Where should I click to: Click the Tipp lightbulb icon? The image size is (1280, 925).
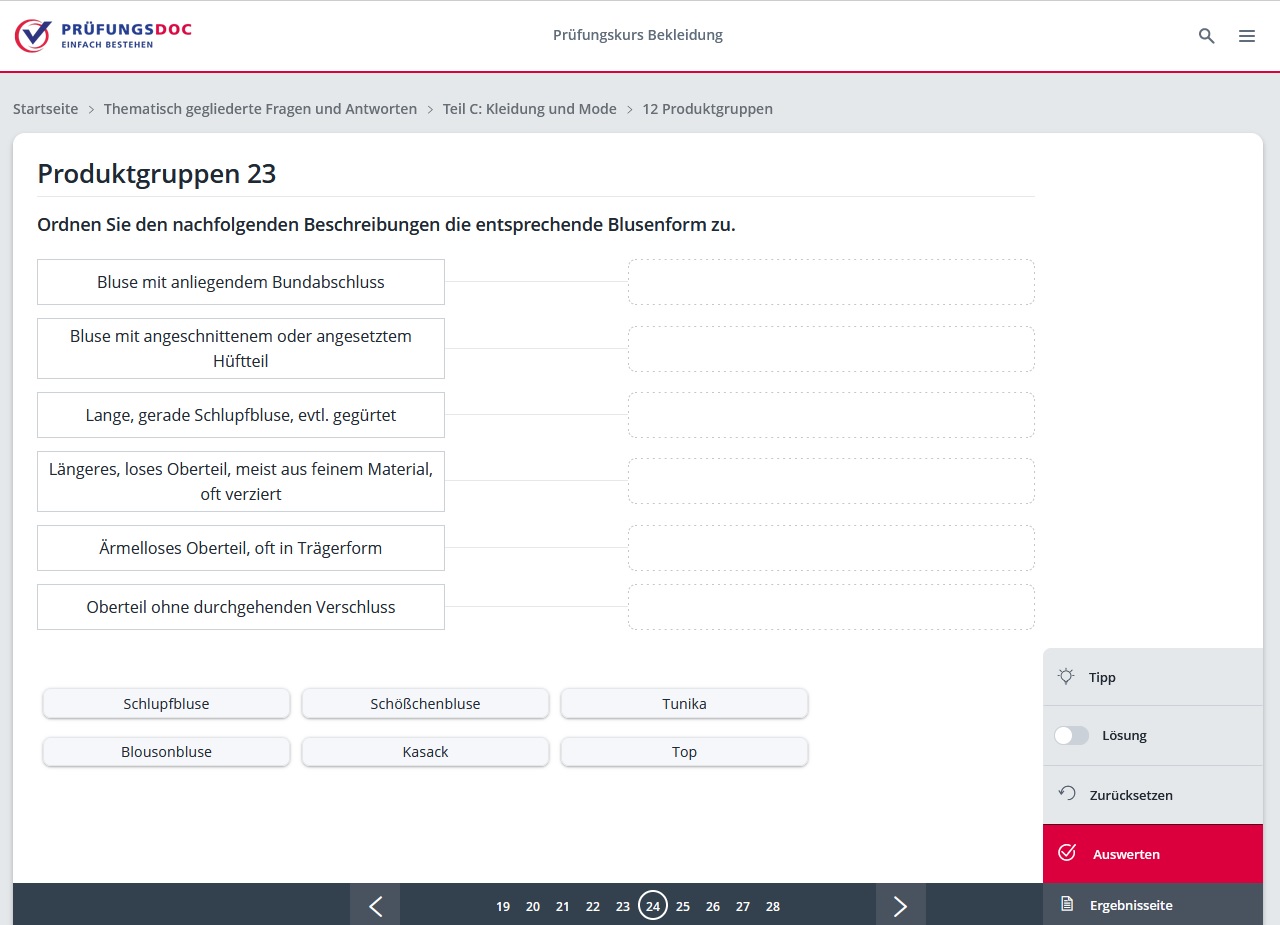(x=1066, y=677)
